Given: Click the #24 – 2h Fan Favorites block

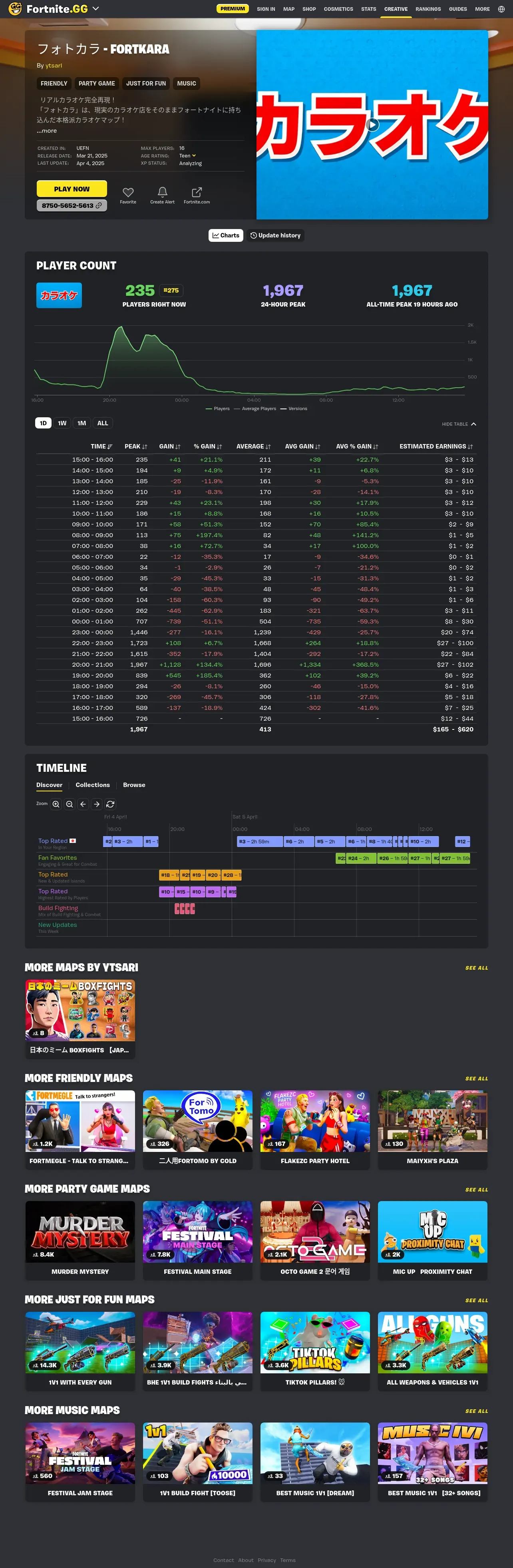Looking at the screenshot, I should 362,858.
